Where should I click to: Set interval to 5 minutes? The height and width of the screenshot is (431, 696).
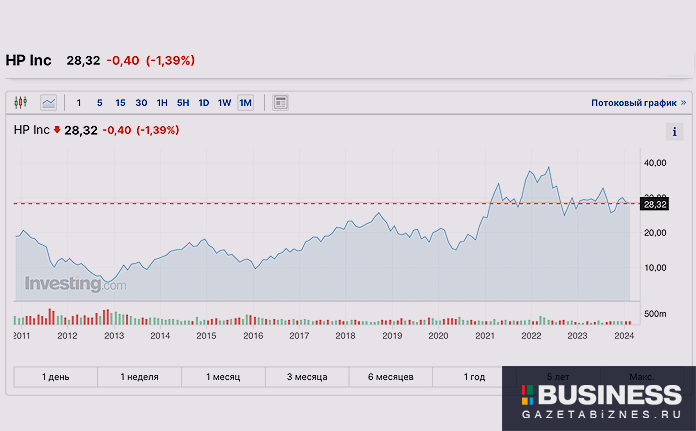click(x=99, y=102)
